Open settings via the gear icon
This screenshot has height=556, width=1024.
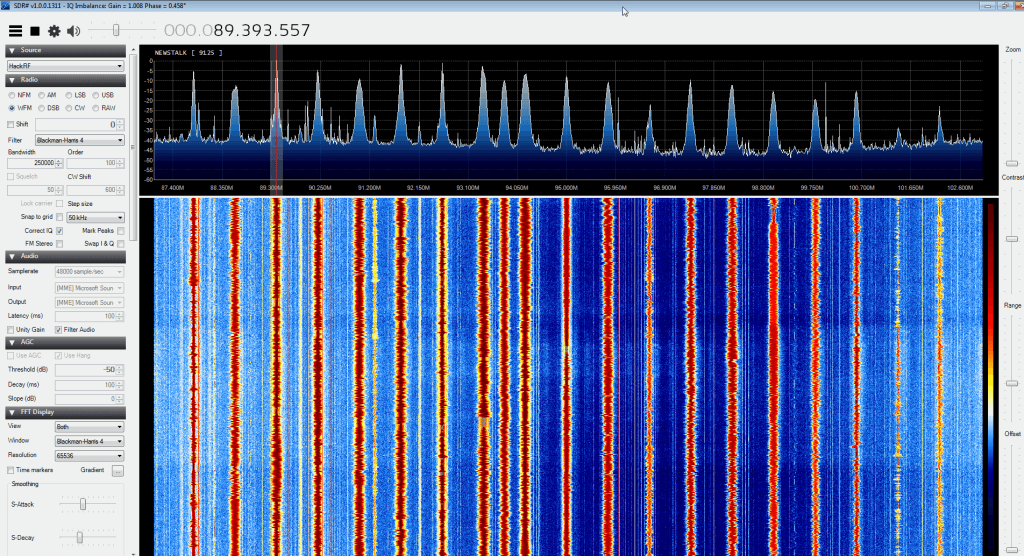(54, 31)
